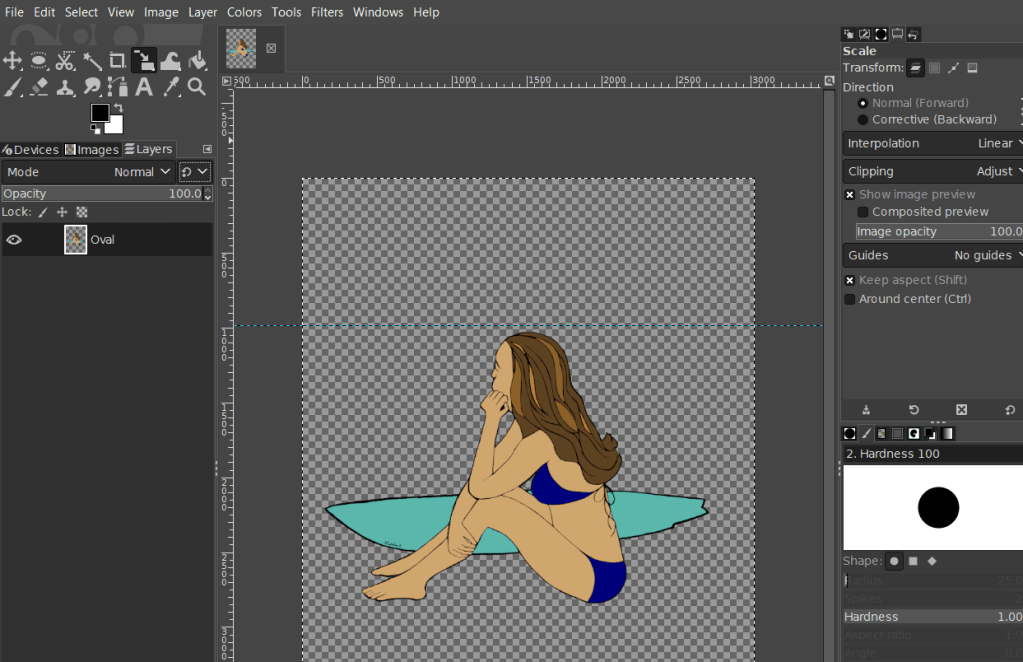The image size is (1023, 662).
Task: Select the Move tool
Action: point(13,61)
